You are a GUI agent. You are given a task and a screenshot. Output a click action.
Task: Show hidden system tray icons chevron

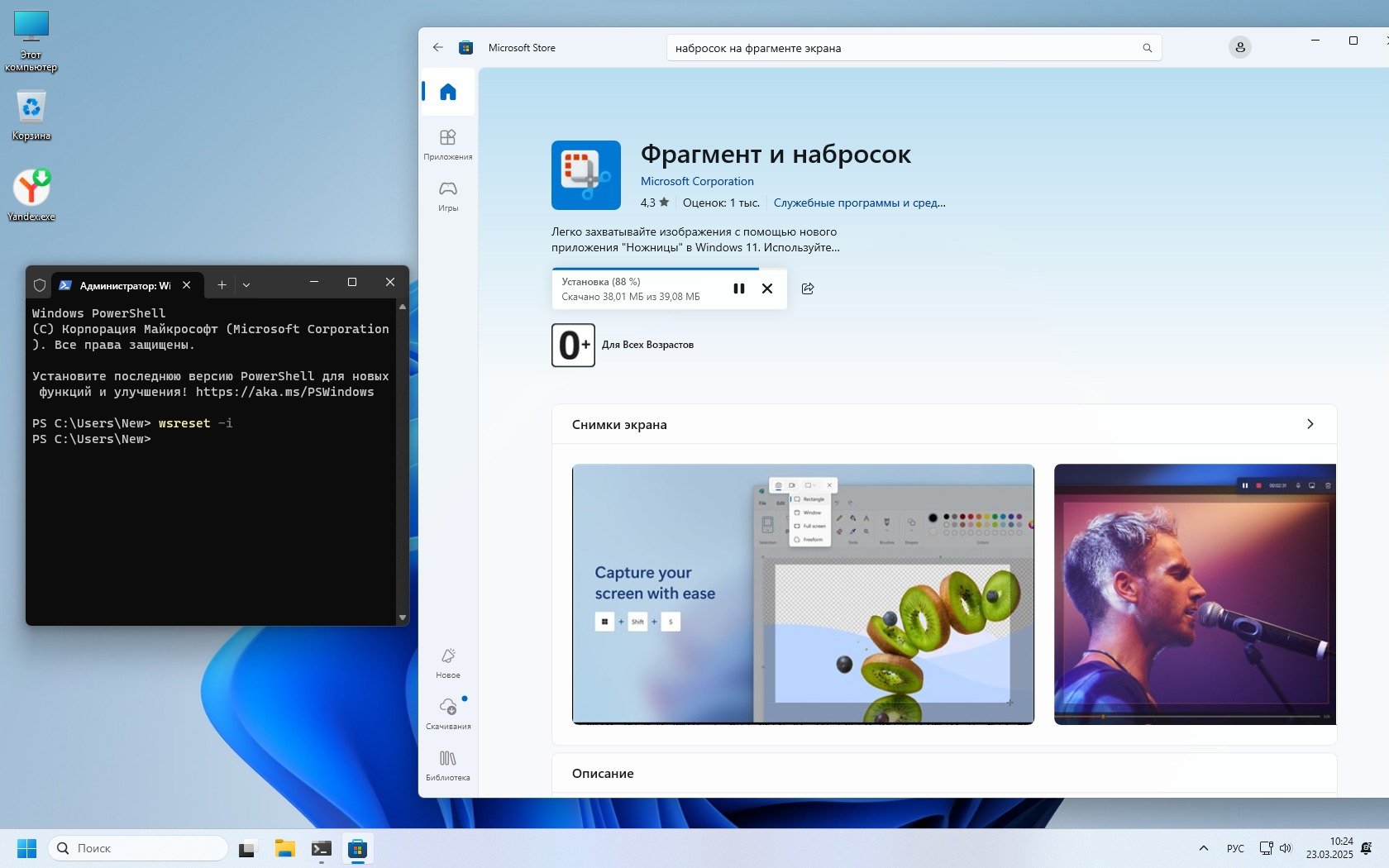(1203, 848)
